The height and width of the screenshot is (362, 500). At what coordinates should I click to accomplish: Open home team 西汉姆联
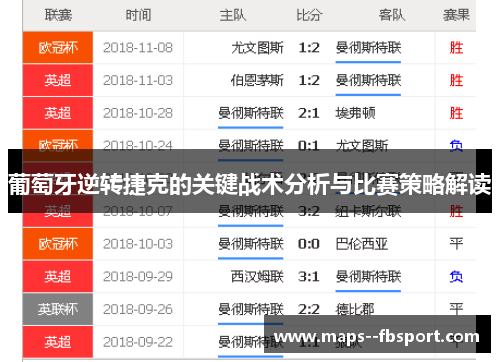[x=257, y=277]
